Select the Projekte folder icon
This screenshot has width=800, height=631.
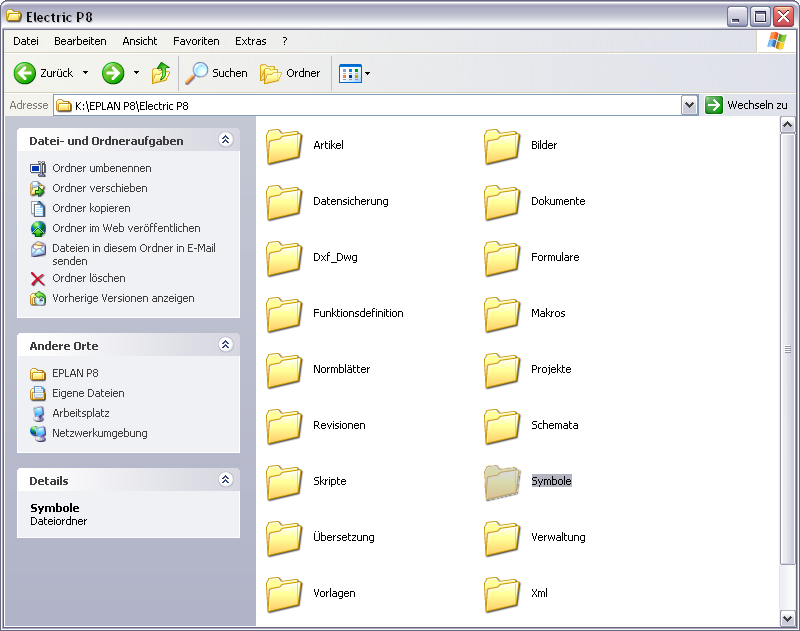tap(502, 370)
